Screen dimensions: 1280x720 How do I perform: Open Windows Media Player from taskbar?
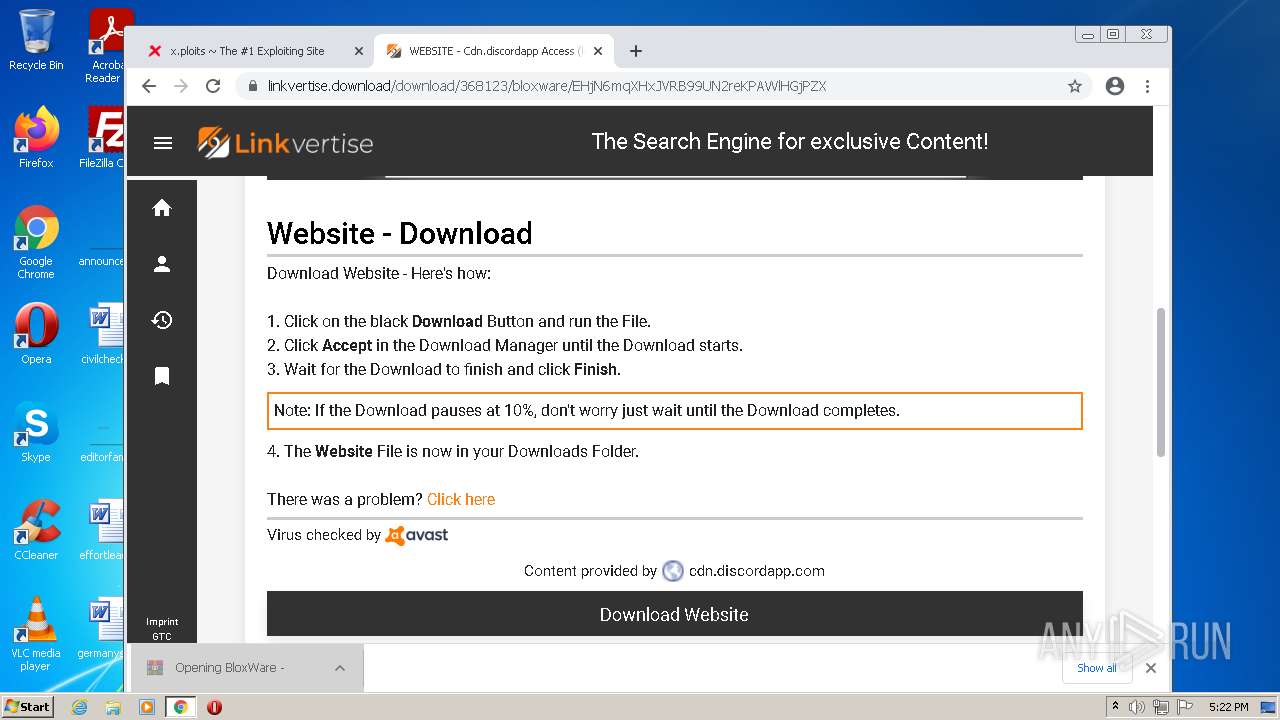pyautogui.click(x=147, y=707)
